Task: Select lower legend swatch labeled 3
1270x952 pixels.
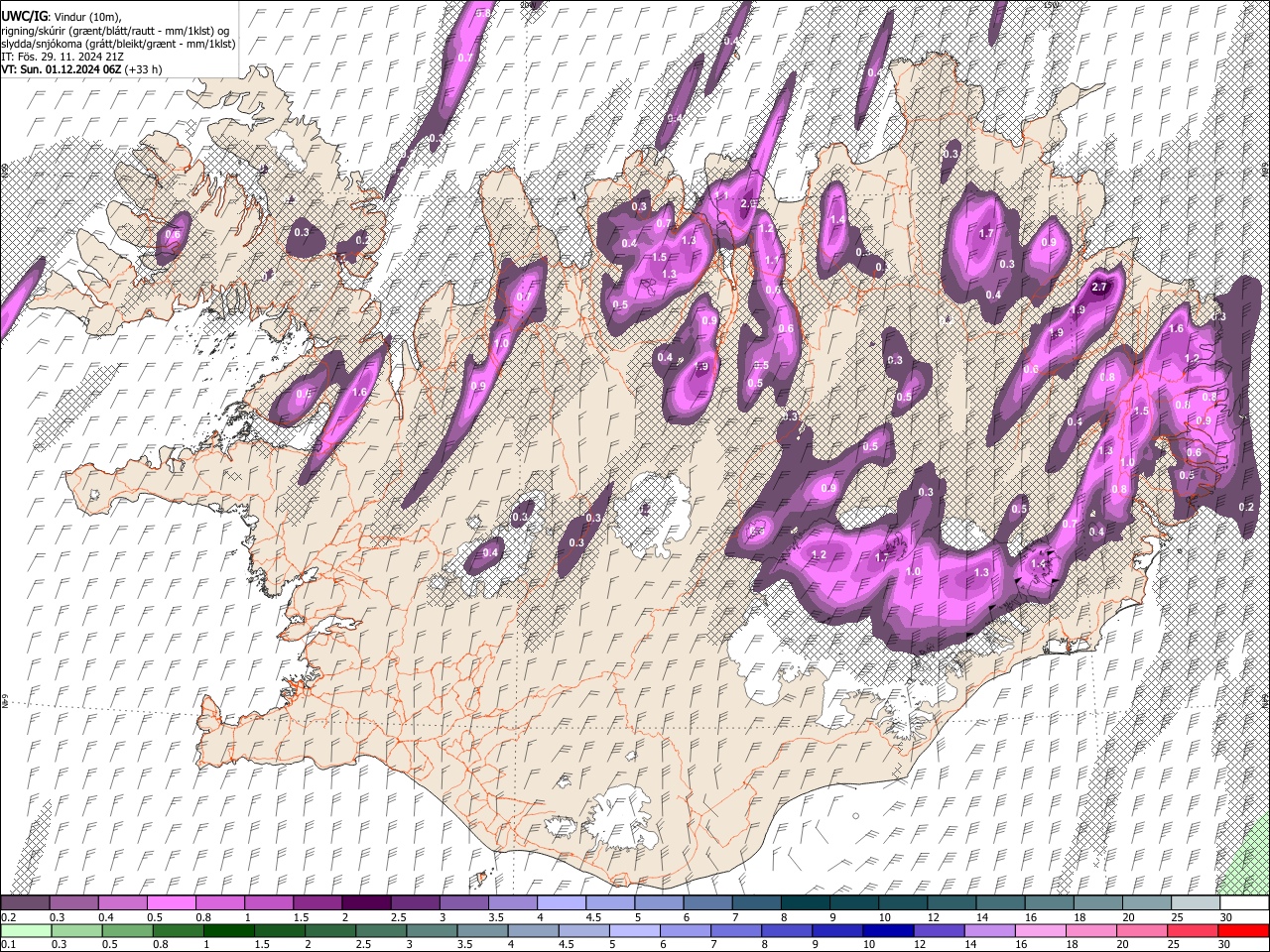Action: [x=432, y=930]
